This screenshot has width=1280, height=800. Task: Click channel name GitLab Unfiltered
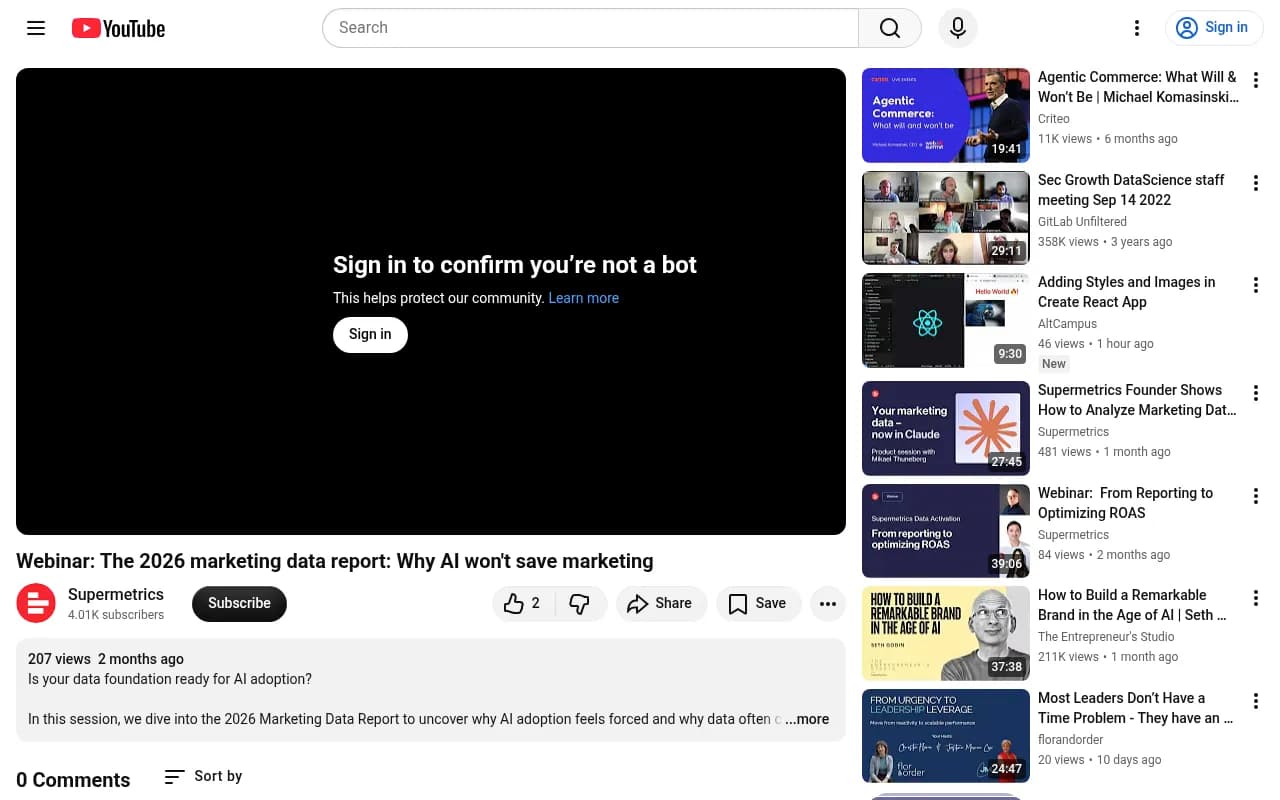pos(1082,222)
